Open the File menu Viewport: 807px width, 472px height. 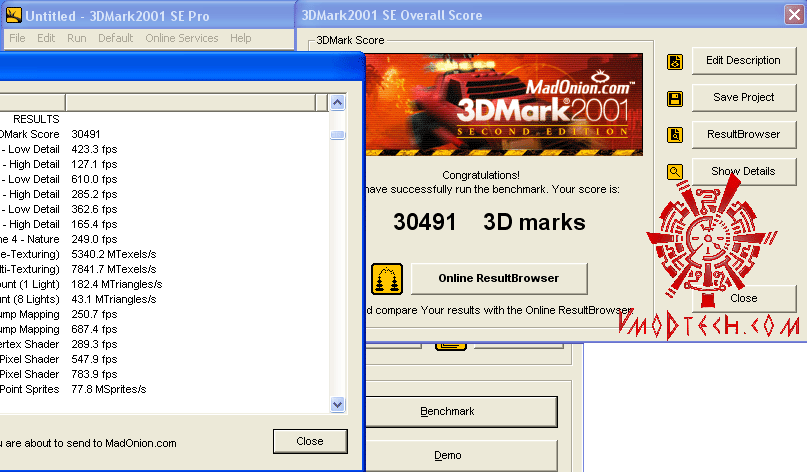[x=17, y=38]
